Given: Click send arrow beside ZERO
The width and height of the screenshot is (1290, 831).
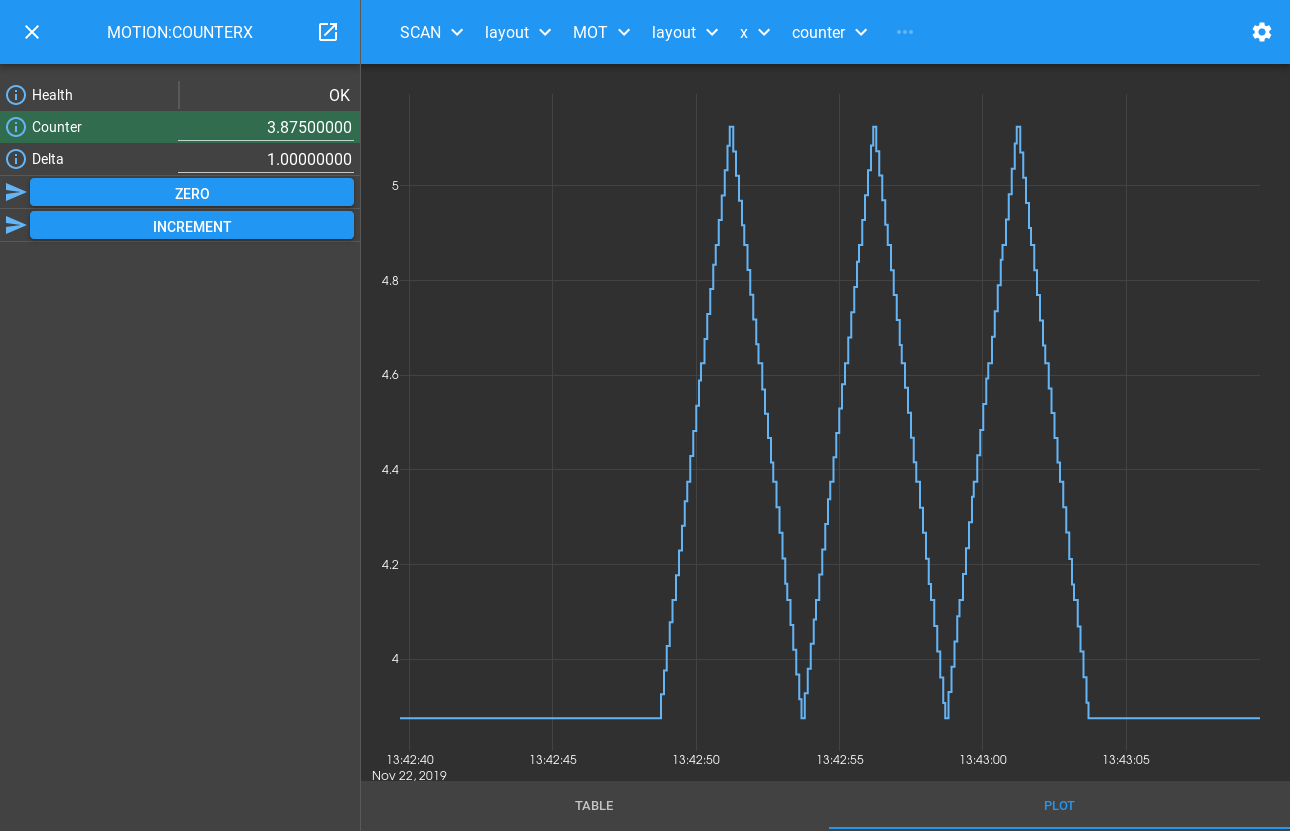Looking at the screenshot, I should (16, 193).
